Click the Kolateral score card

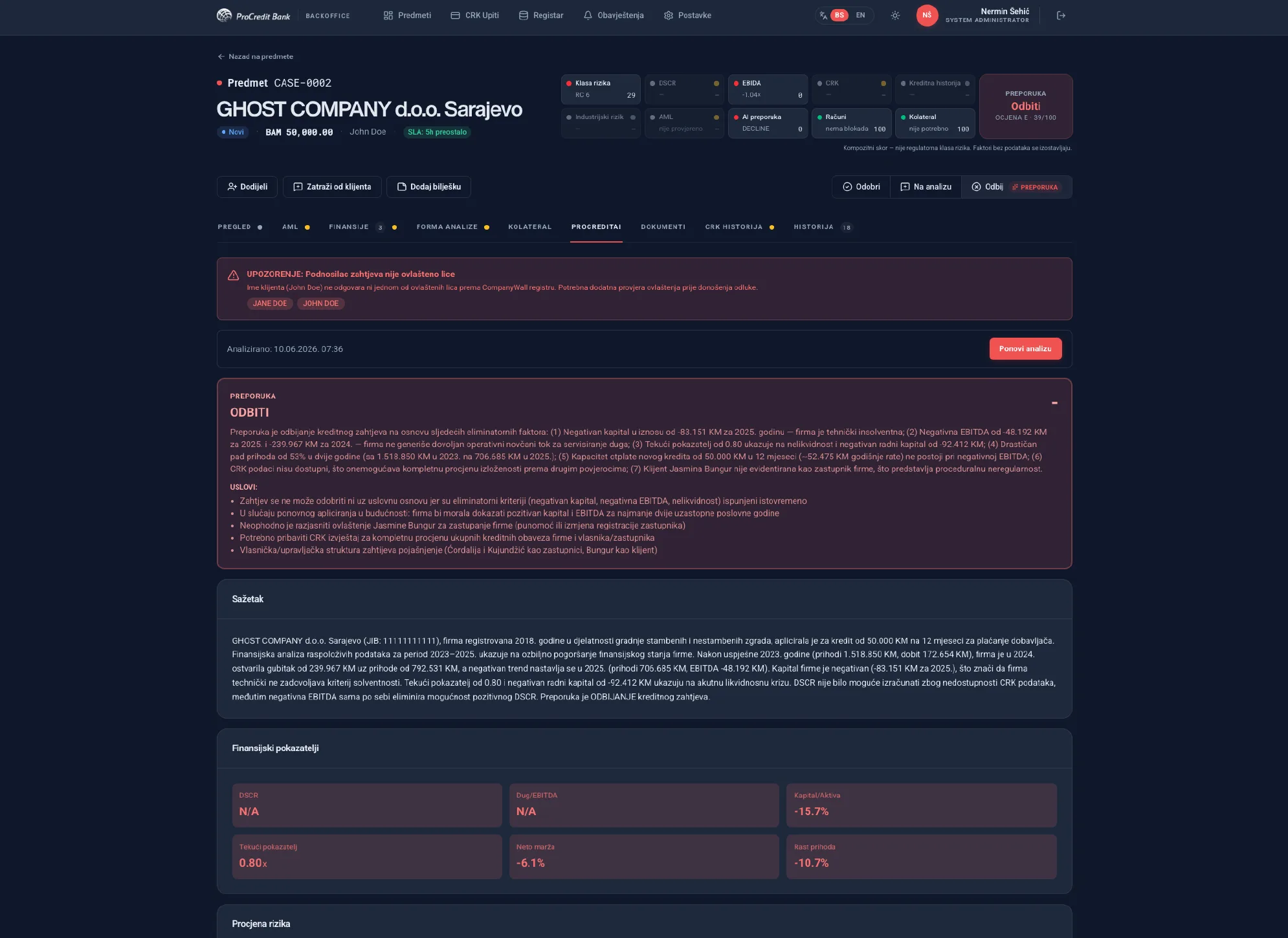tap(935, 123)
